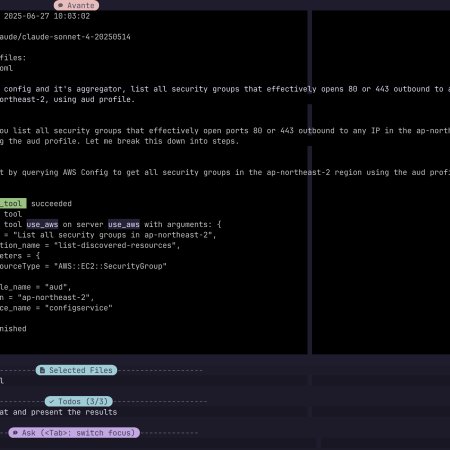Click the checkmark icon in Todos badge

tap(51, 401)
